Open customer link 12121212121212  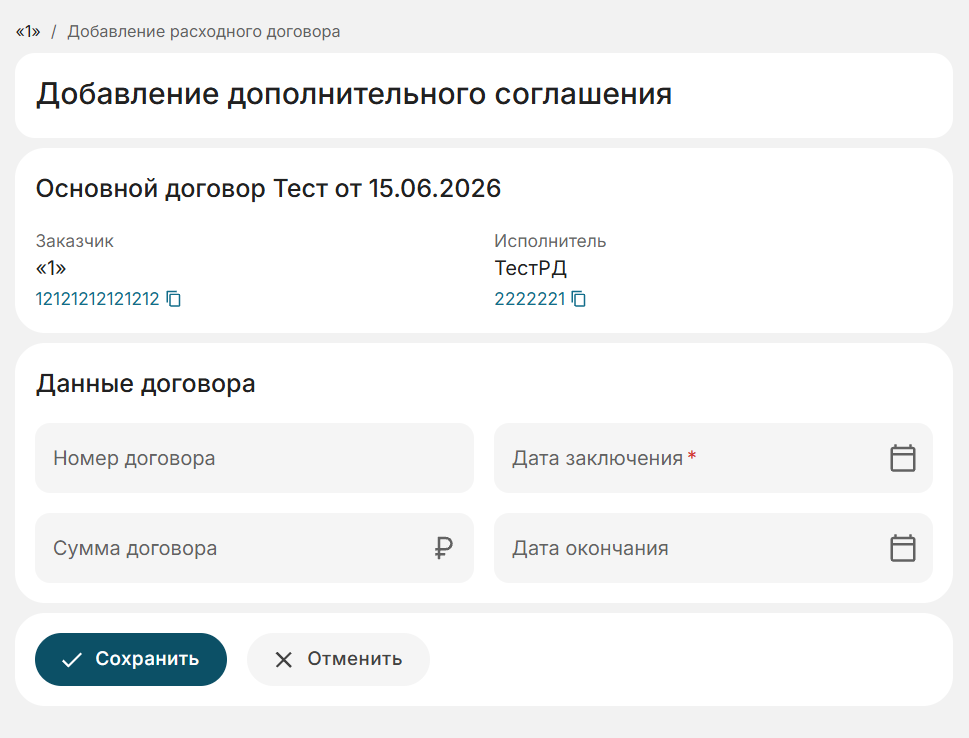(98, 299)
